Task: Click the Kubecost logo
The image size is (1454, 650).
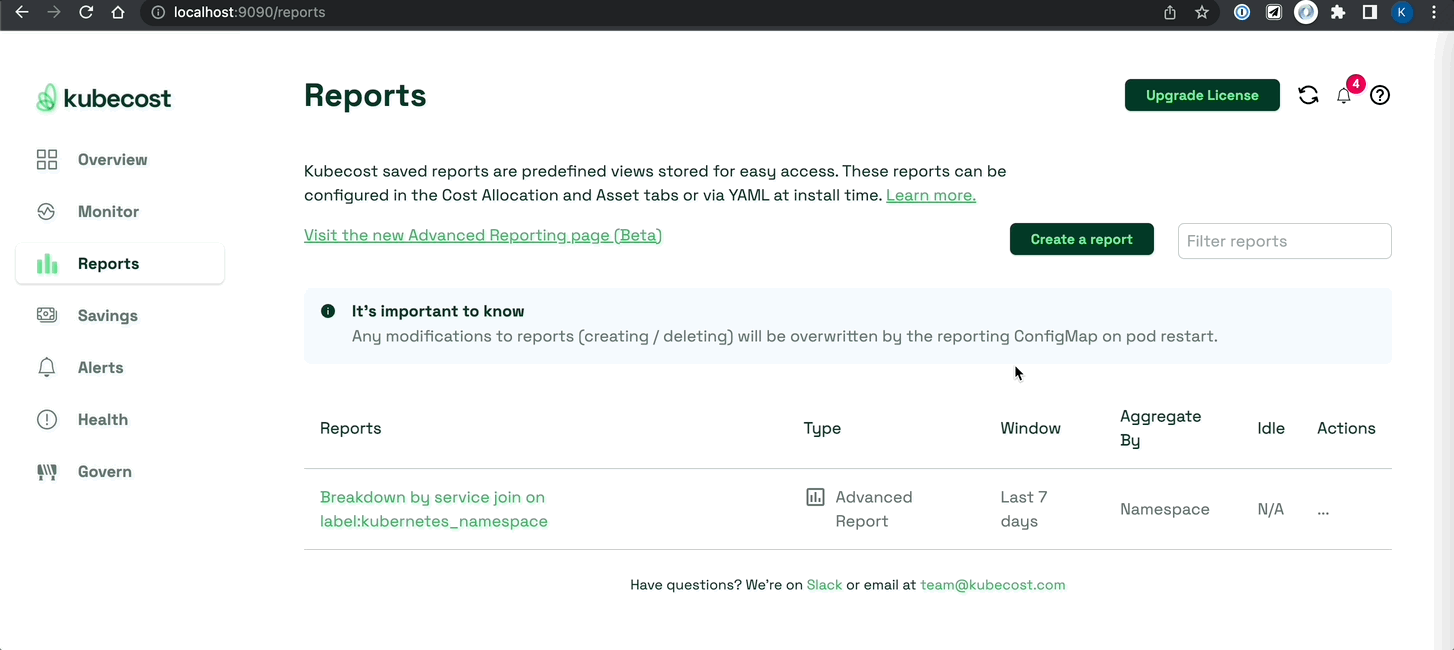Action: pos(103,98)
